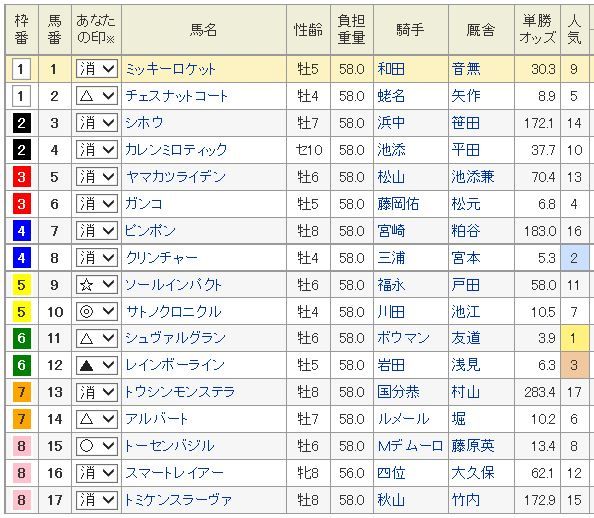Click orange frame number 7 for アルバート
594x518 pixels.
click(22, 419)
